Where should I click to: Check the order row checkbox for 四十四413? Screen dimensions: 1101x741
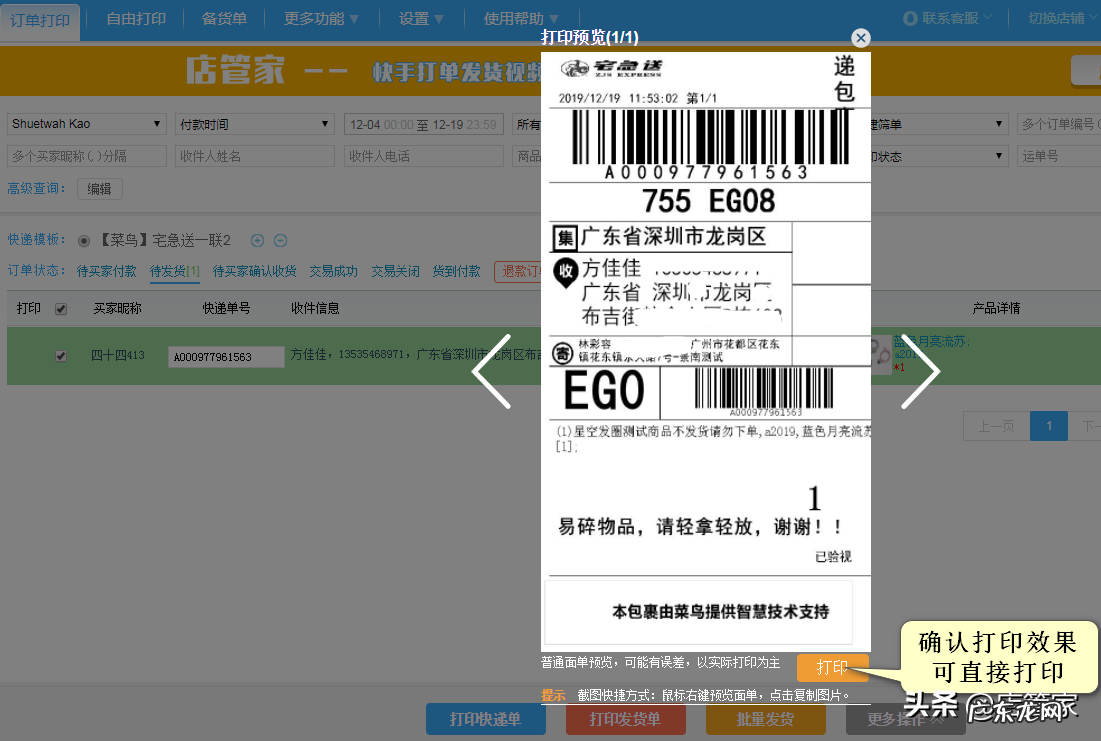[x=61, y=355]
